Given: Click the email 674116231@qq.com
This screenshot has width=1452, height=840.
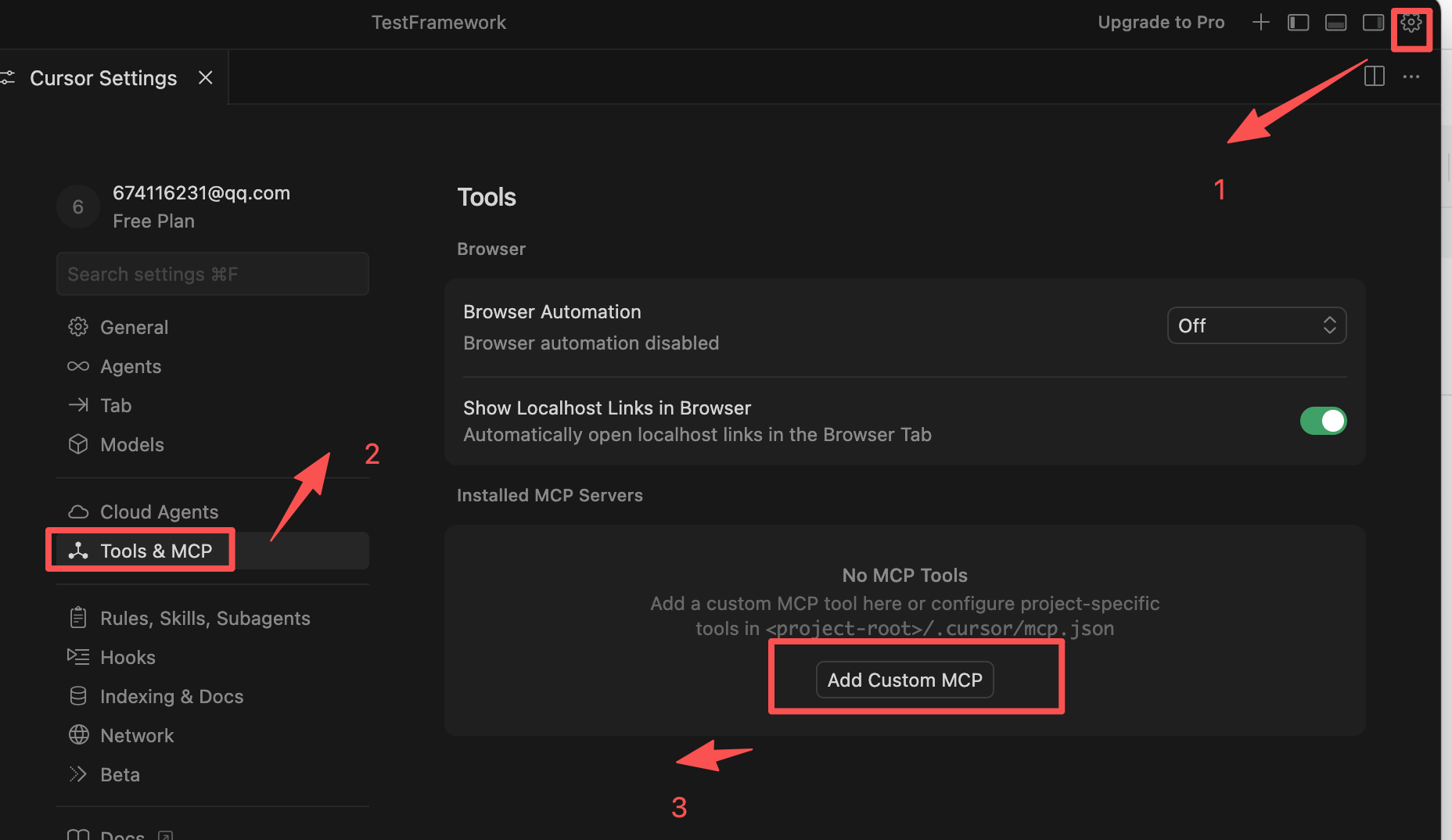Looking at the screenshot, I should coord(201,193).
